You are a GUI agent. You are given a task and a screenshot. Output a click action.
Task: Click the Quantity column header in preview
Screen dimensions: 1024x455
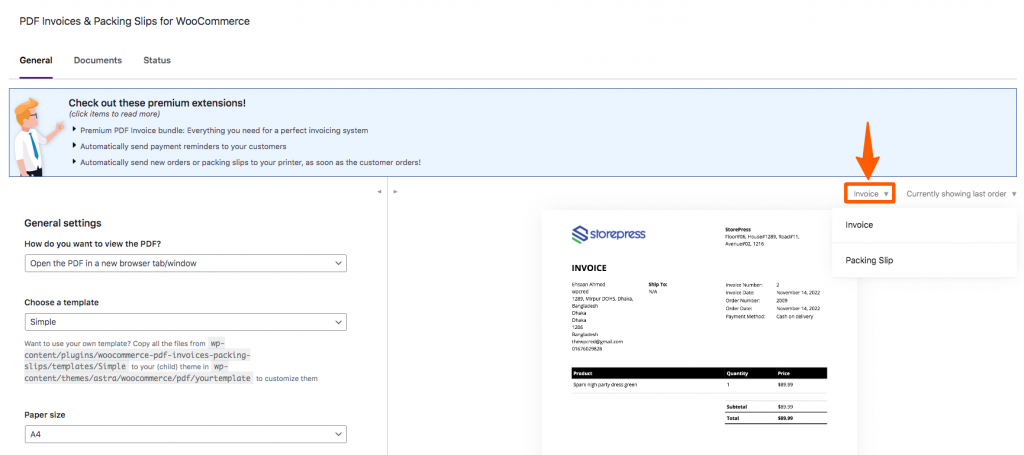point(739,374)
